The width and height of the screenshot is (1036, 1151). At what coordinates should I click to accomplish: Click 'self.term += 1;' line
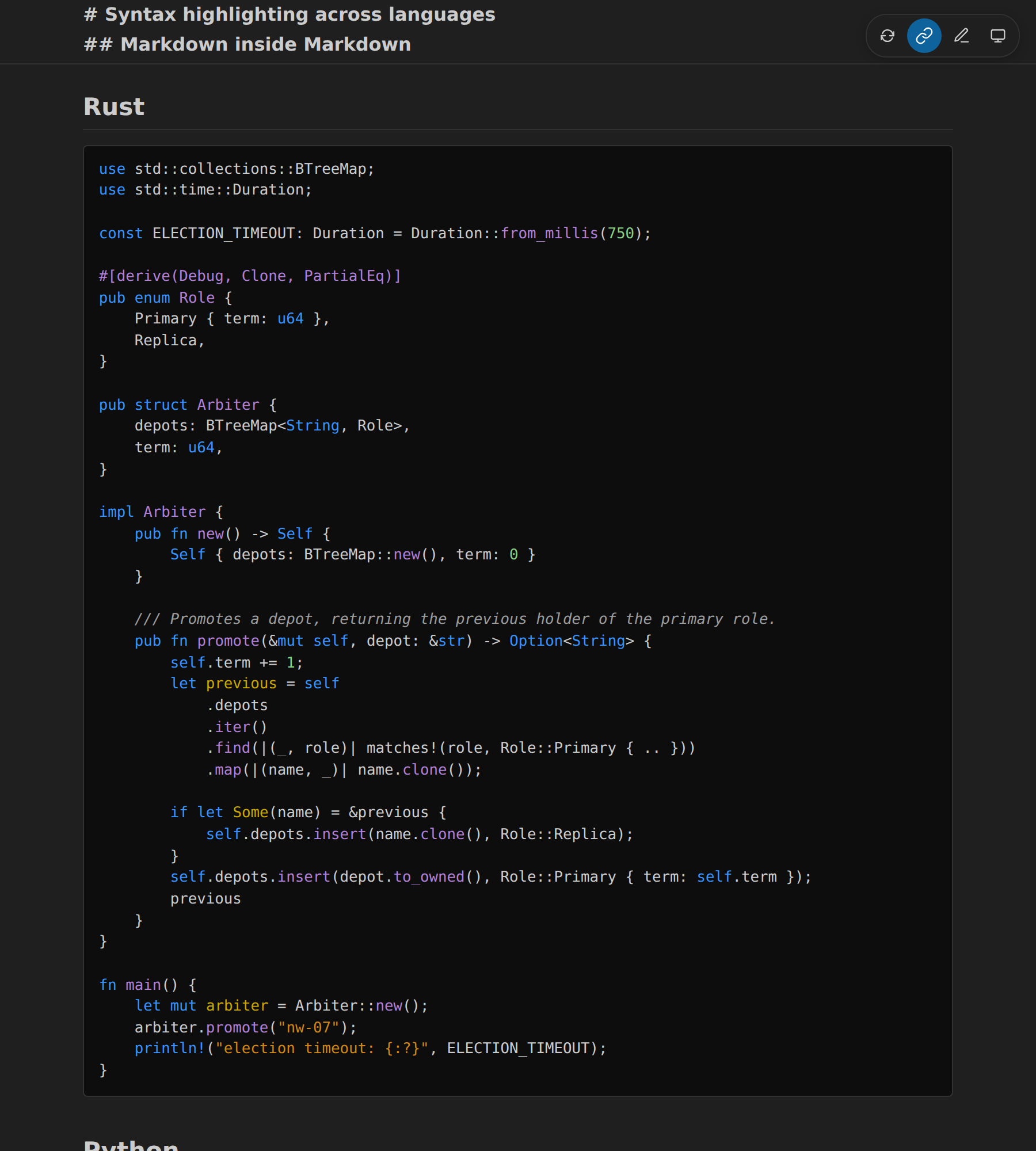pyautogui.click(x=237, y=662)
